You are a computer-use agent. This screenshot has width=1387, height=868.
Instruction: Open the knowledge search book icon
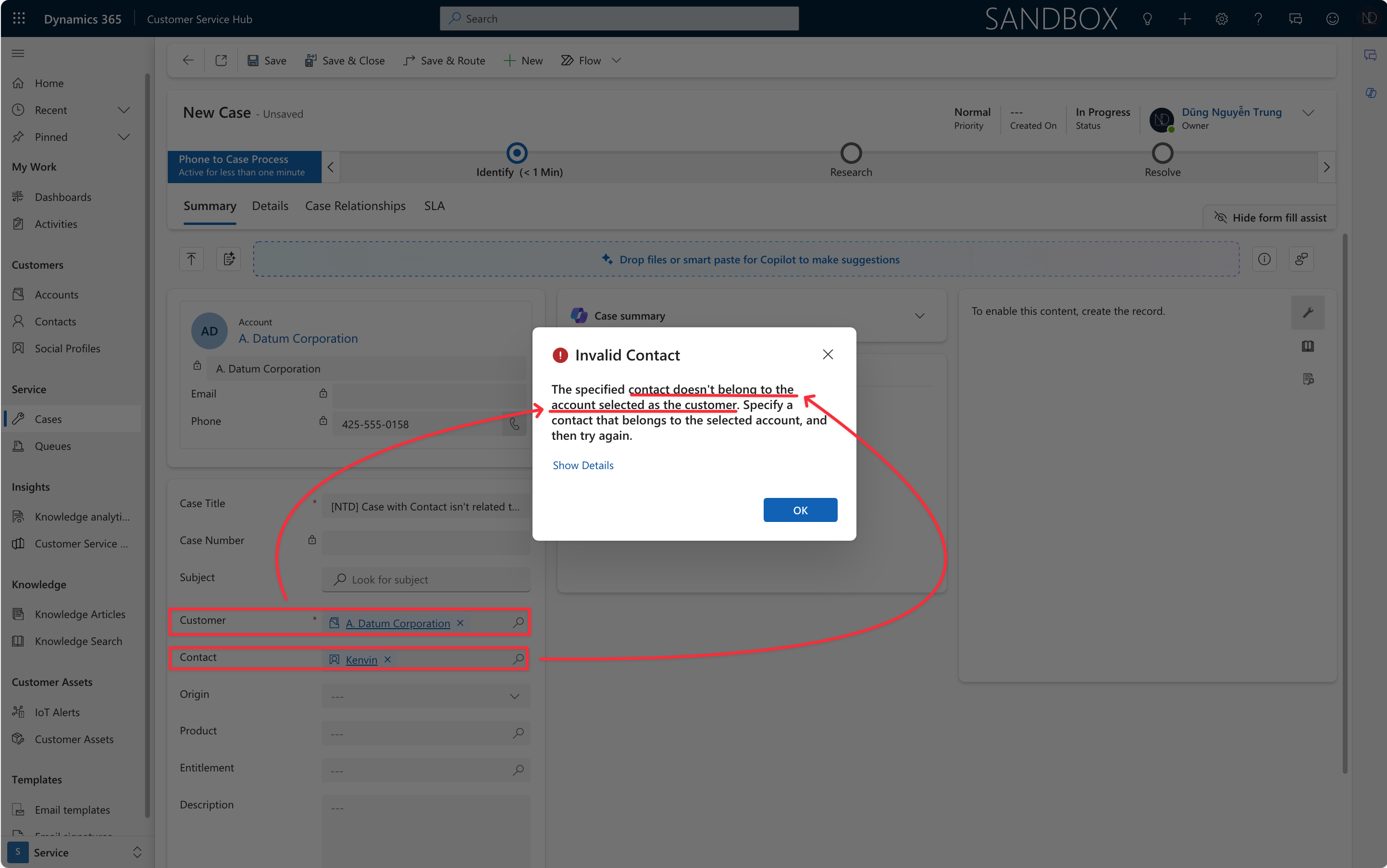click(1308, 346)
